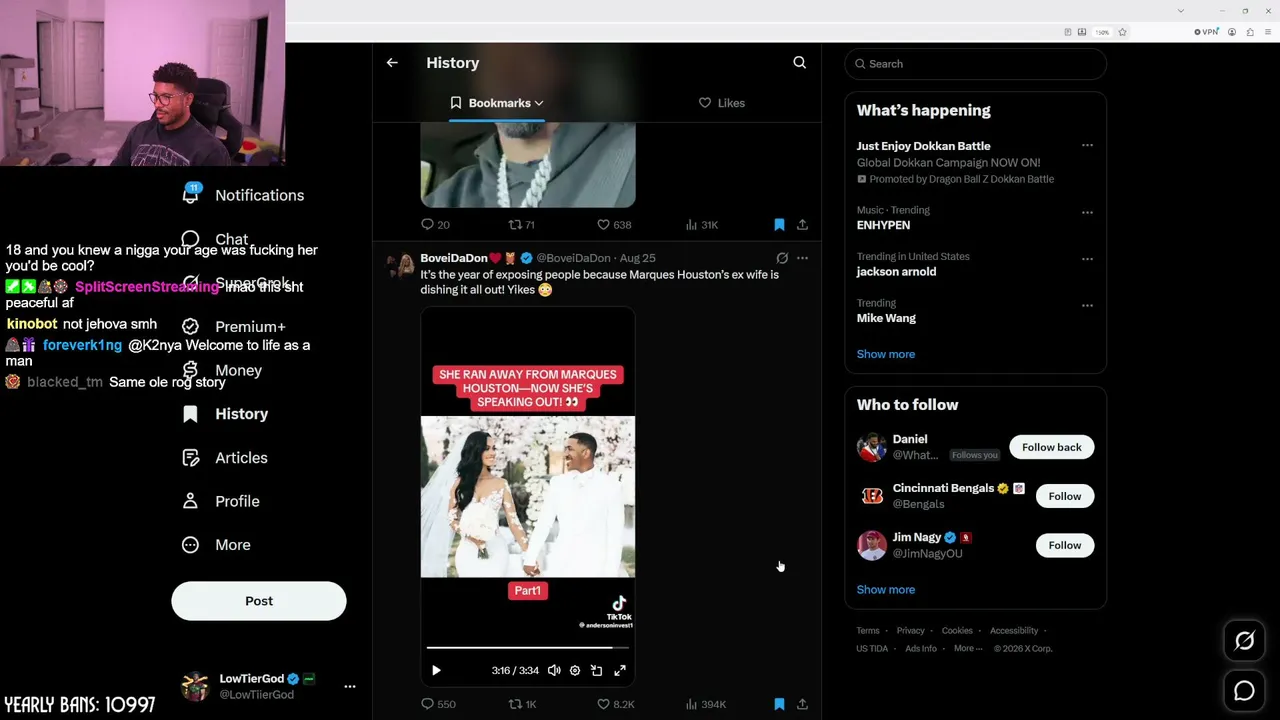
Task: Reply to tweet with 550 comments
Action: 438,704
